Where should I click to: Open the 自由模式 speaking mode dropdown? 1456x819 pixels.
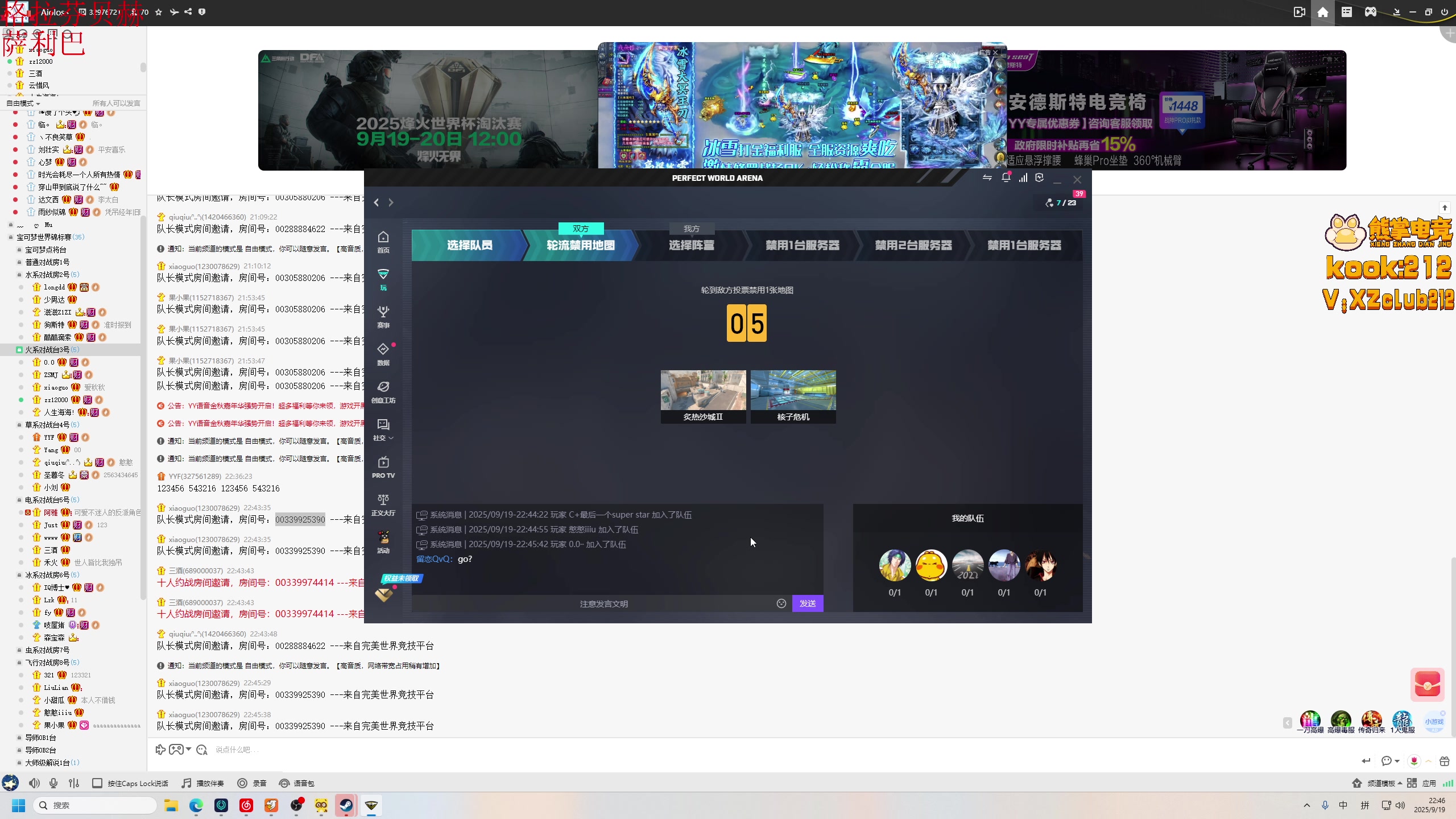click(x=23, y=104)
